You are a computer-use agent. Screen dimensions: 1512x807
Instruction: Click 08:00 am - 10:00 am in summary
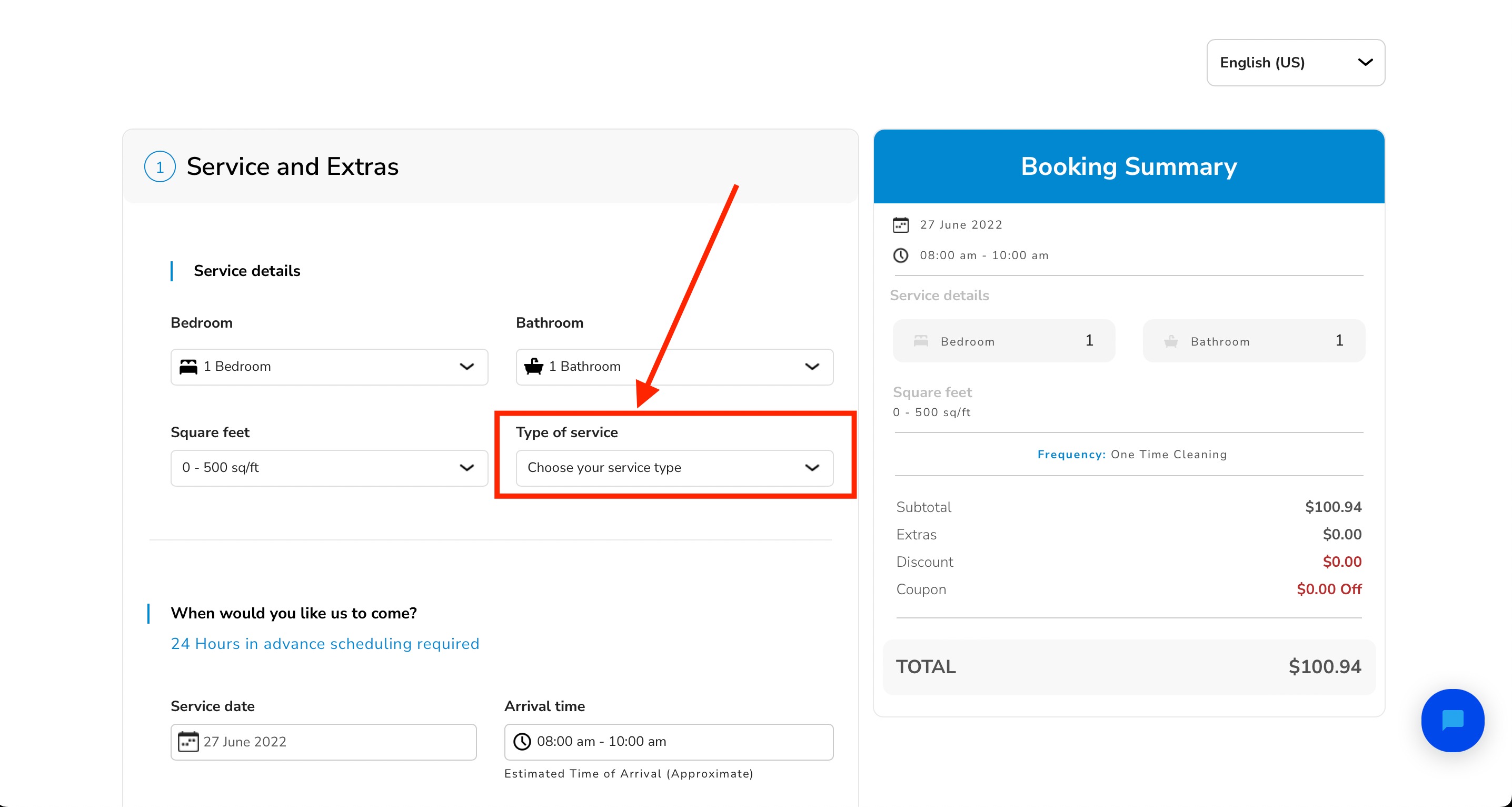984,255
